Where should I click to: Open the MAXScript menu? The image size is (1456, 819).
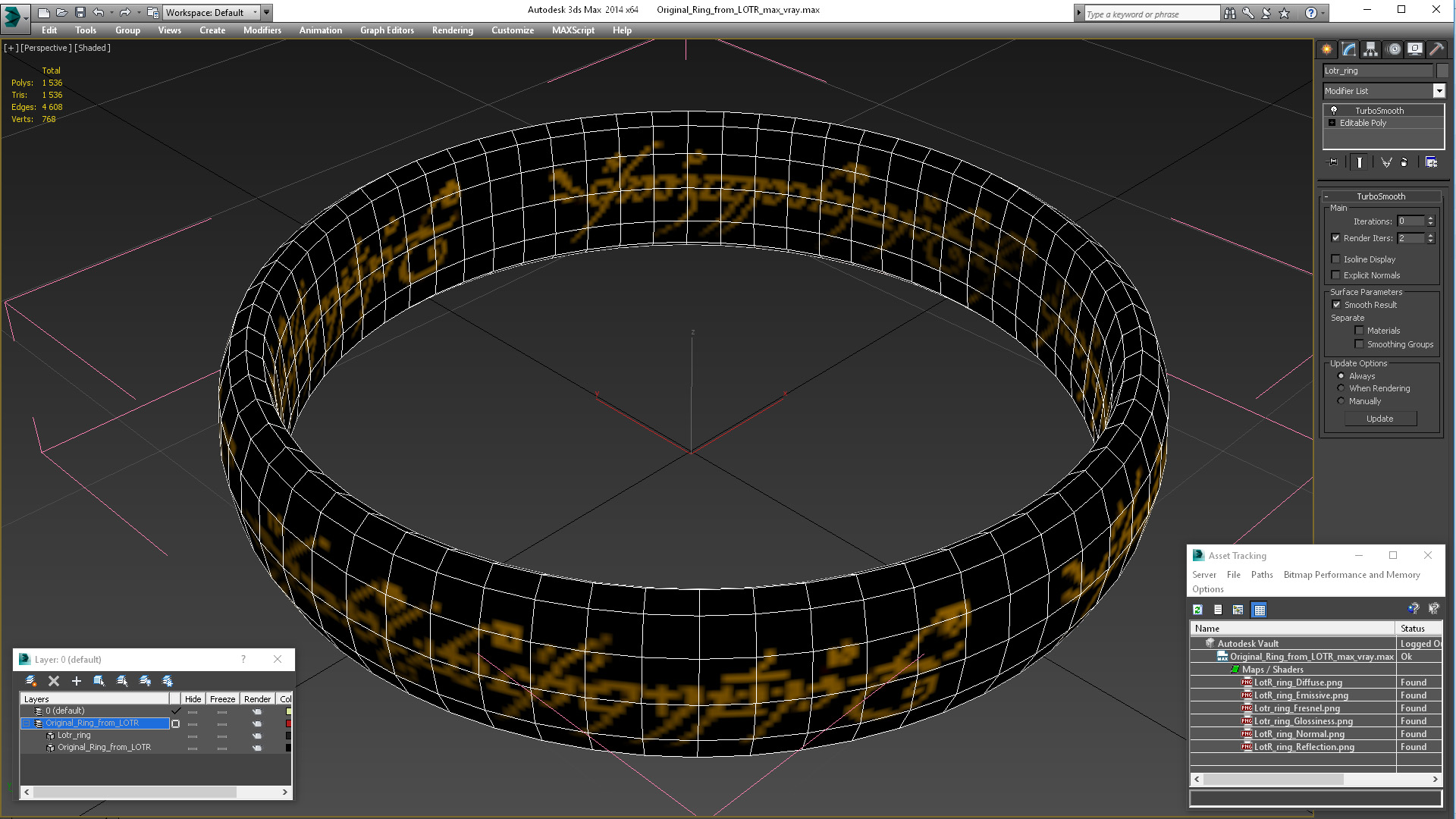point(573,30)
